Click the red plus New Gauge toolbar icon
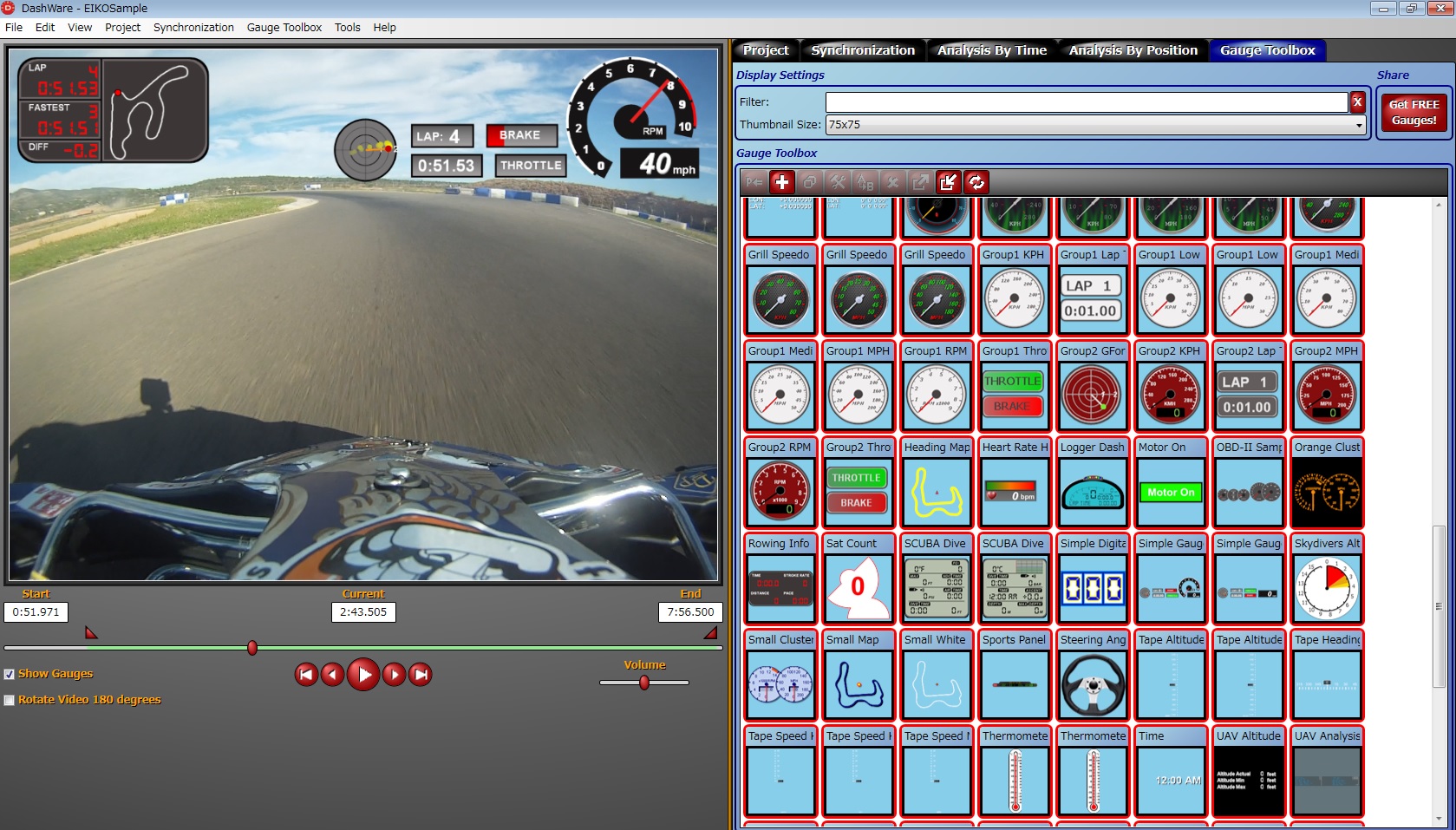The width and height of the screenshot is (1456, 830). pos(781,182)
